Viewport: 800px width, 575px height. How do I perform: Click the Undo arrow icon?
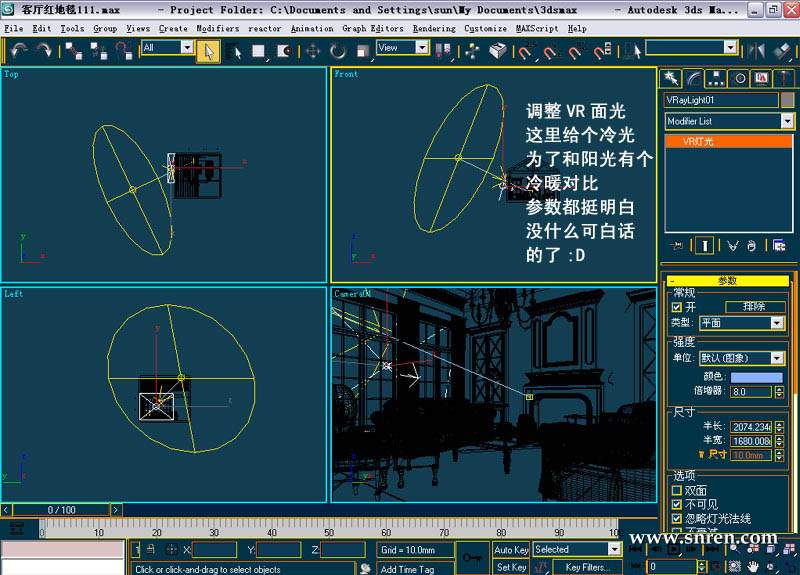pyautogui.click(x=19, y=50)
